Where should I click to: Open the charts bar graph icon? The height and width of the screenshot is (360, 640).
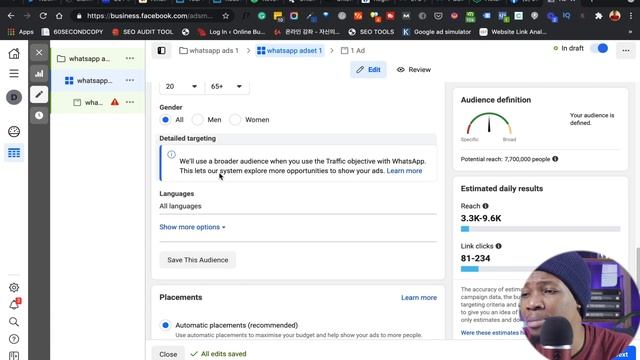point(39,73)
